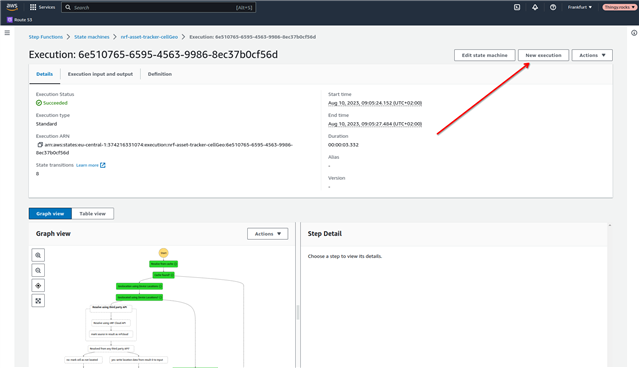Open the Frankfurt region dropdown
Viewport: 639px width, 368px height.
[x=580, y=7]
